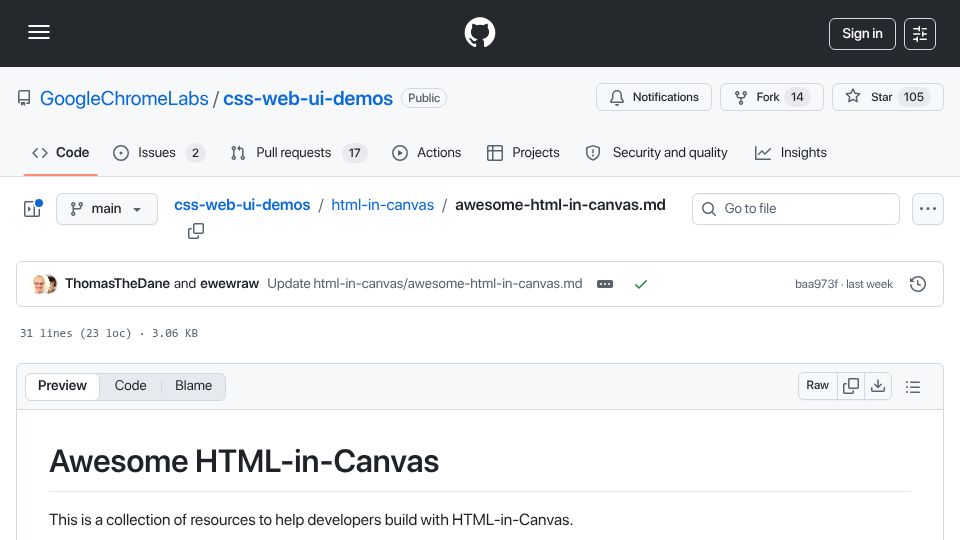Viewport: 960px width, 540px height.
Task: Click the Sign in button
Action: (x=862, y=34)
